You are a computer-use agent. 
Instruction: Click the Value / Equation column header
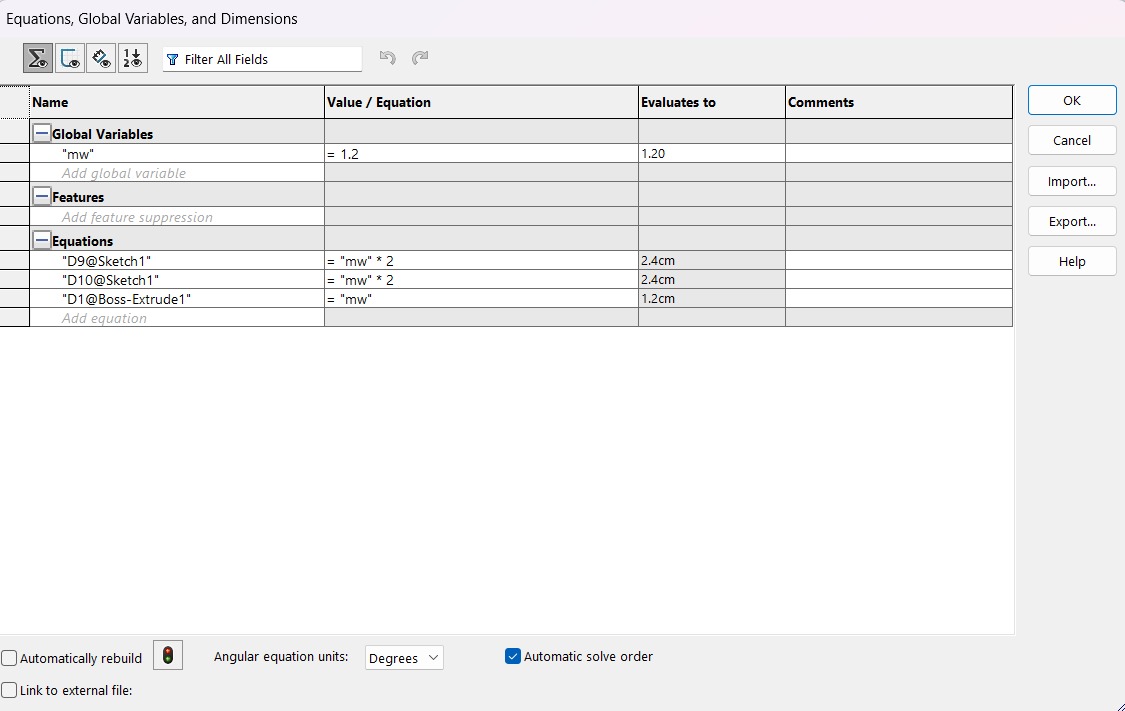coord(481,102)
